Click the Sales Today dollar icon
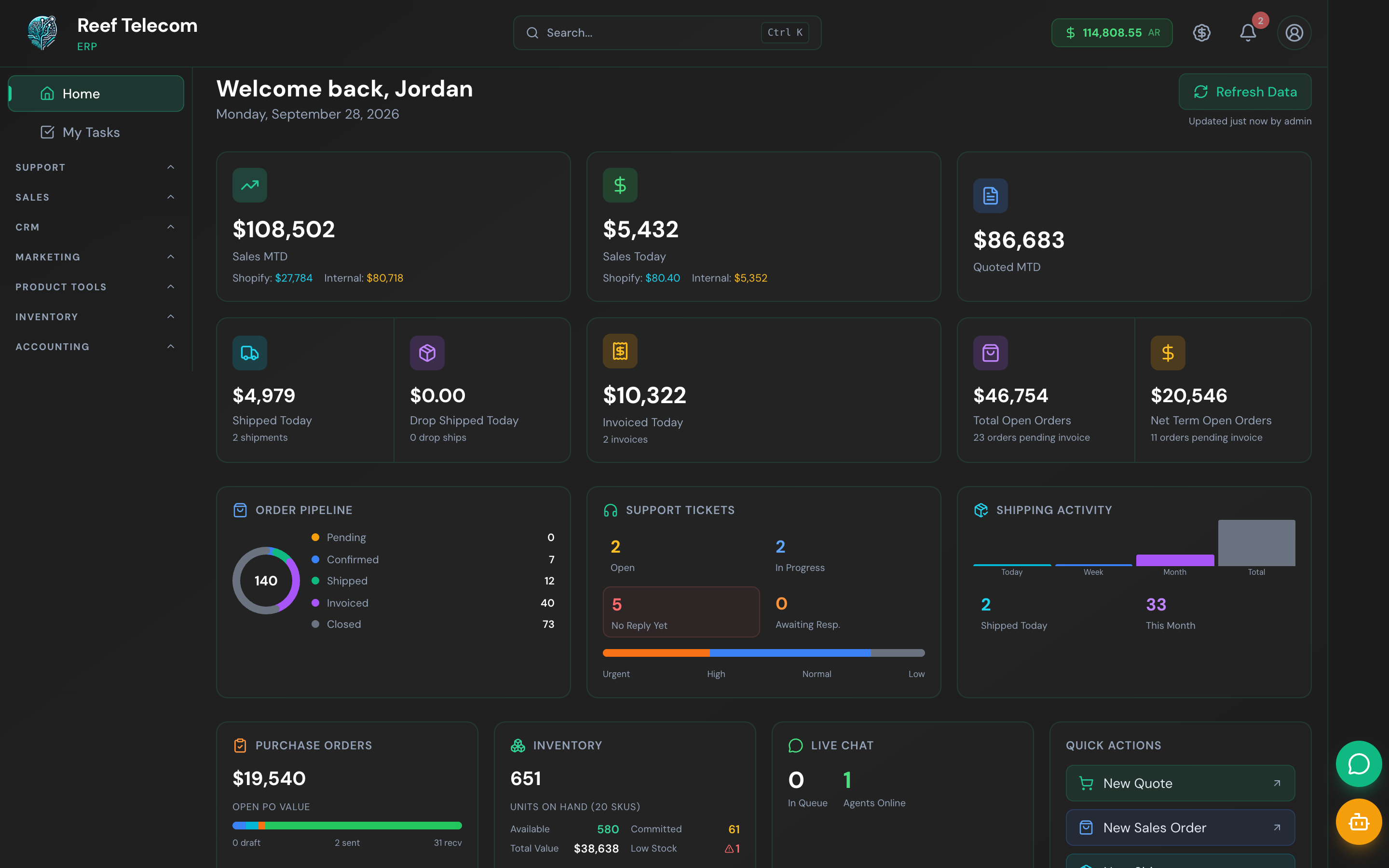 coord(620,186)
